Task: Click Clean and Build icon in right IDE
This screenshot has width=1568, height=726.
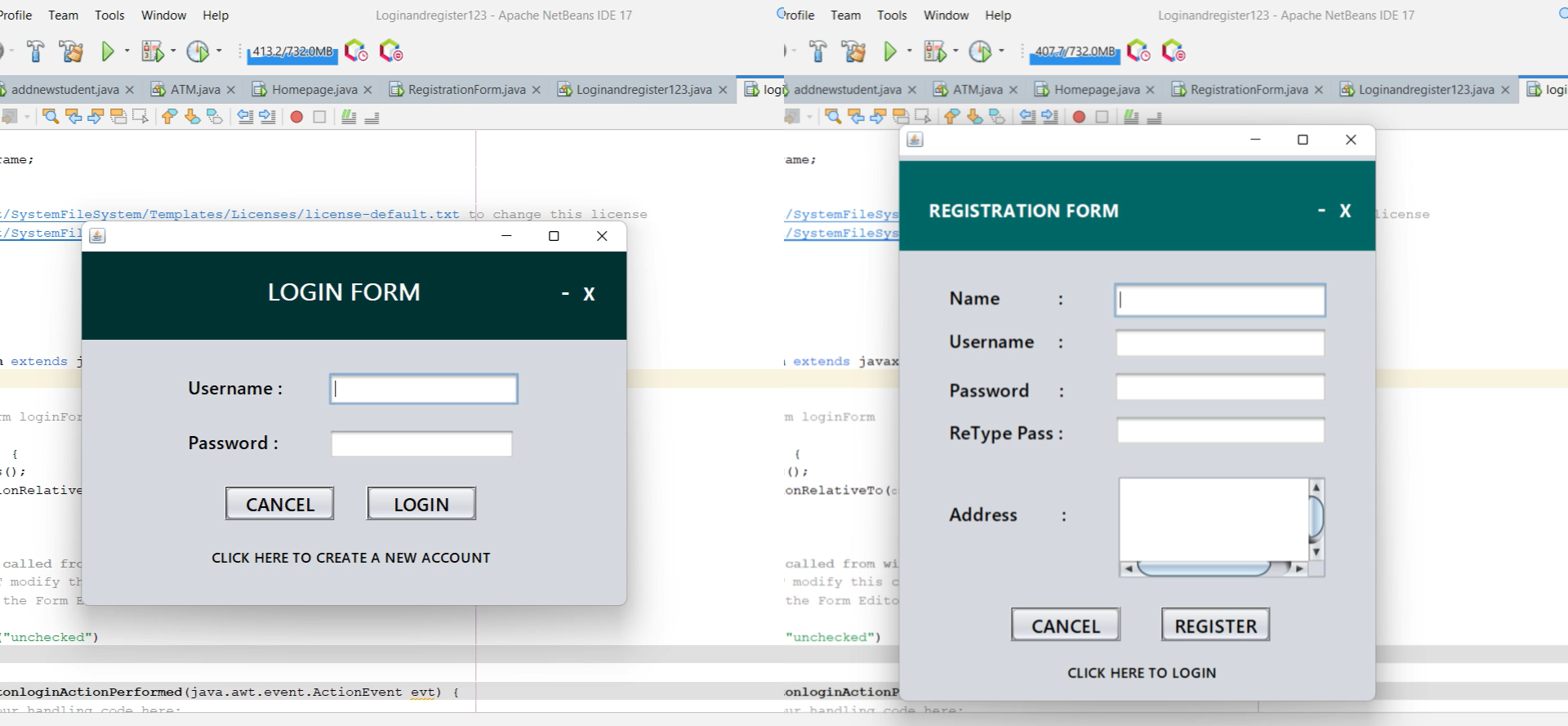Action: (x=854, y=51)
